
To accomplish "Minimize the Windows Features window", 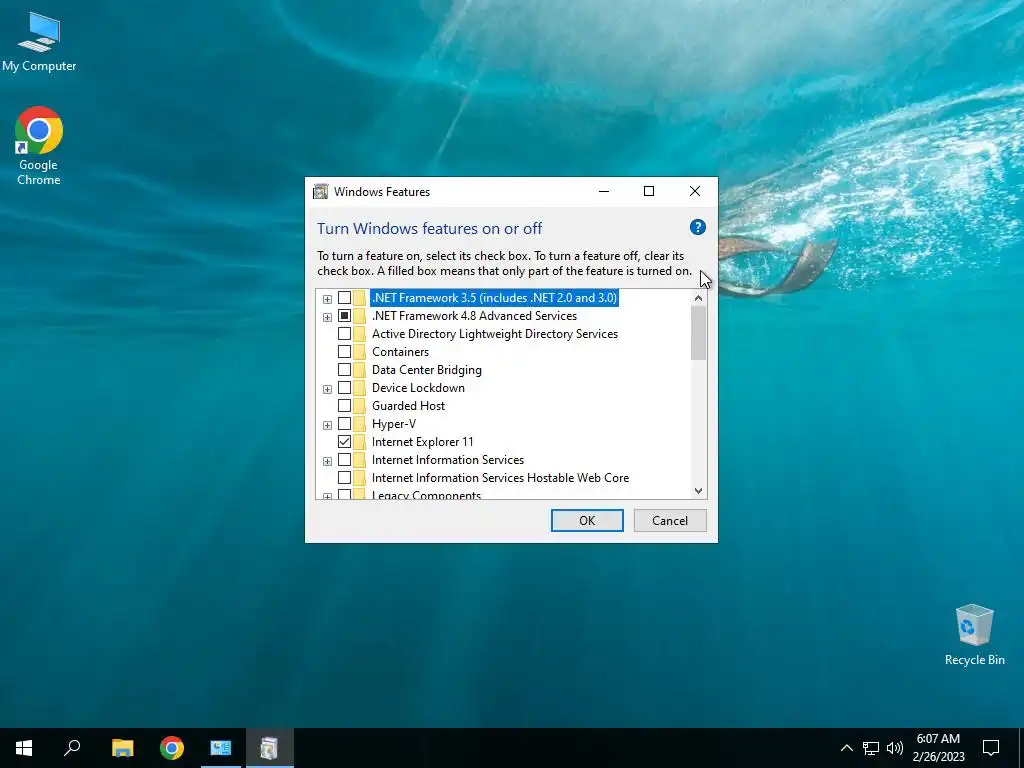I will [603, 191].
